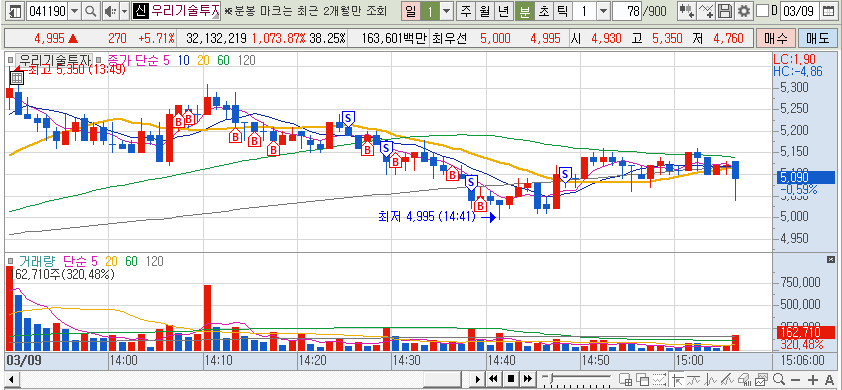Click the blue 10 moving average label

point(183,60)
